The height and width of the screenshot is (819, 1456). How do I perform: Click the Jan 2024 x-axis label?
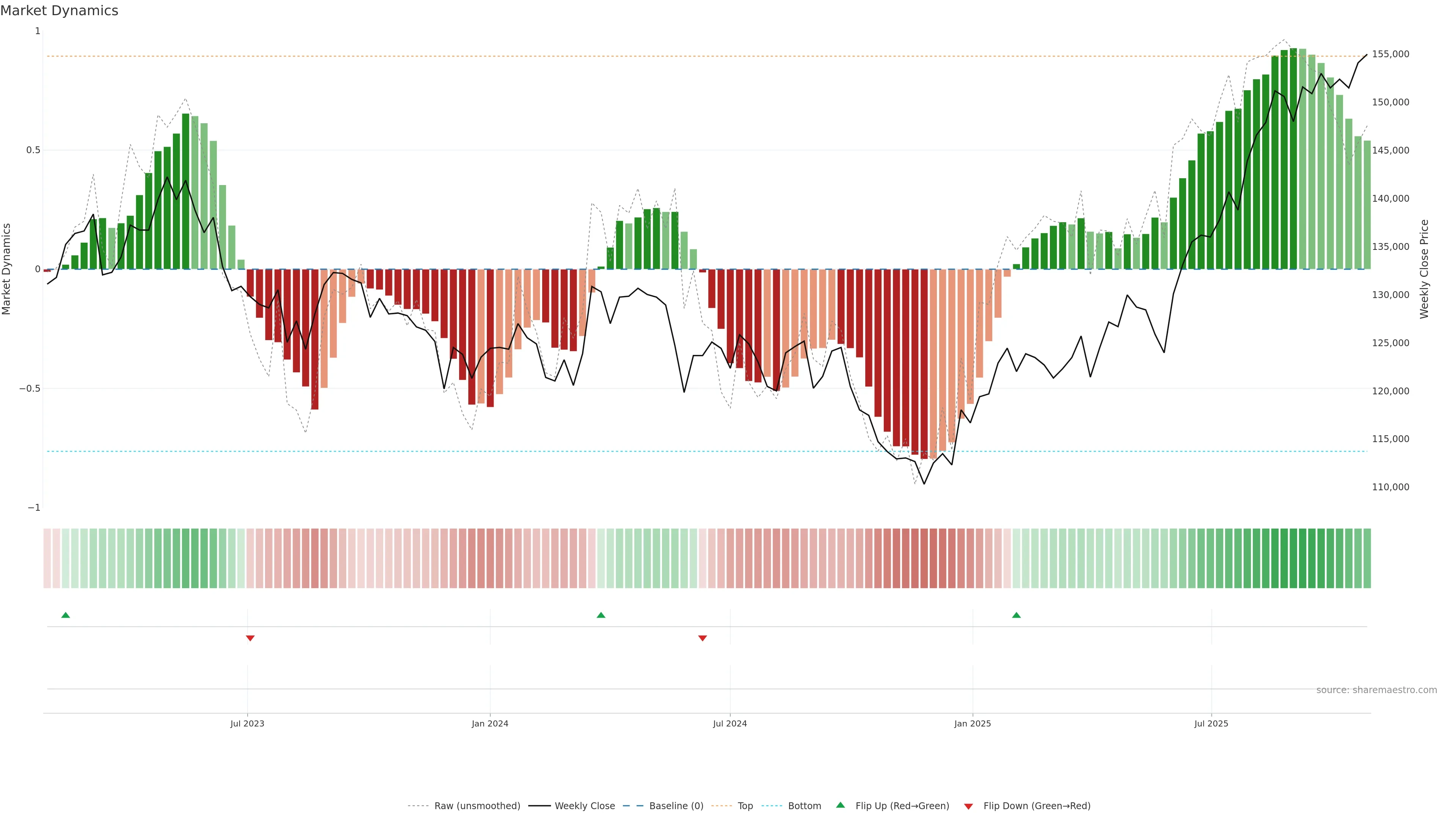(490, 723)
